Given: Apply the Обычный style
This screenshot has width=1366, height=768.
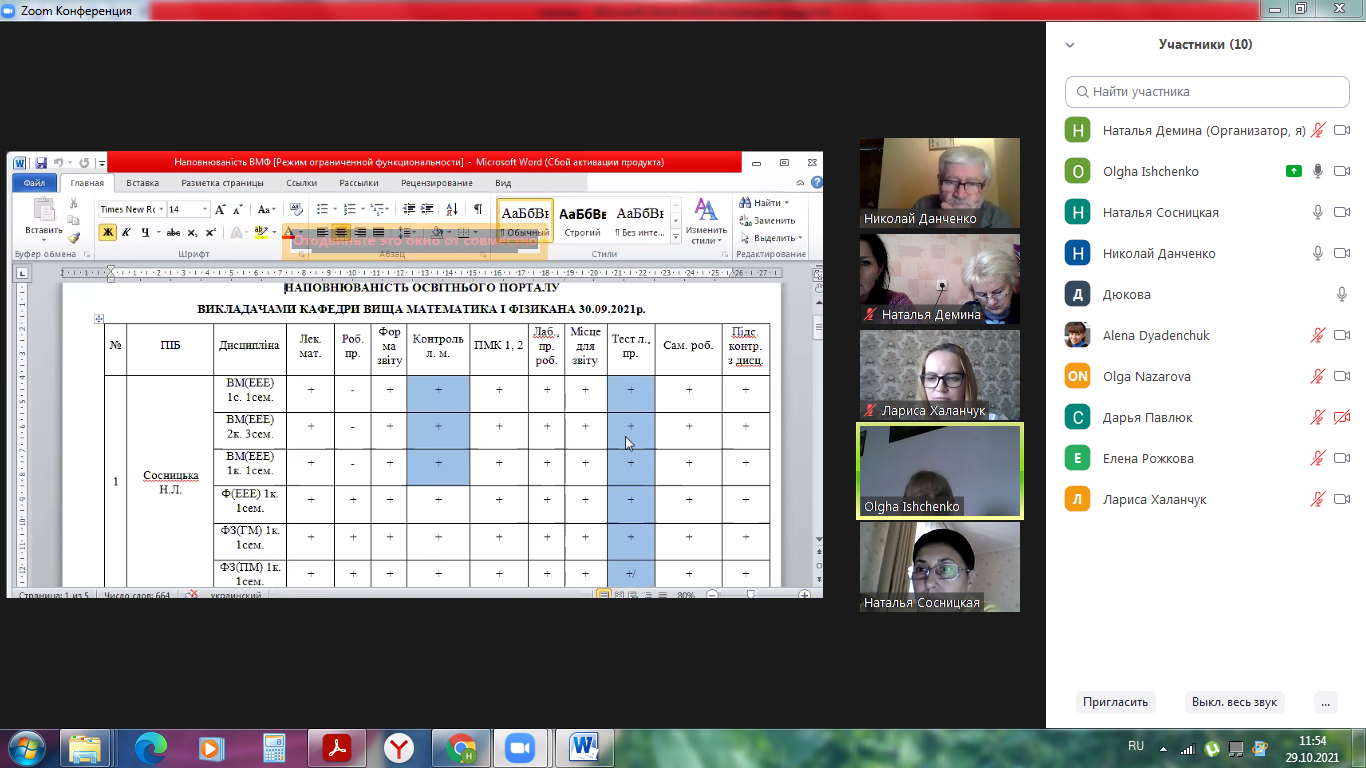Looking at the screenshot, I should pos(525,220).
